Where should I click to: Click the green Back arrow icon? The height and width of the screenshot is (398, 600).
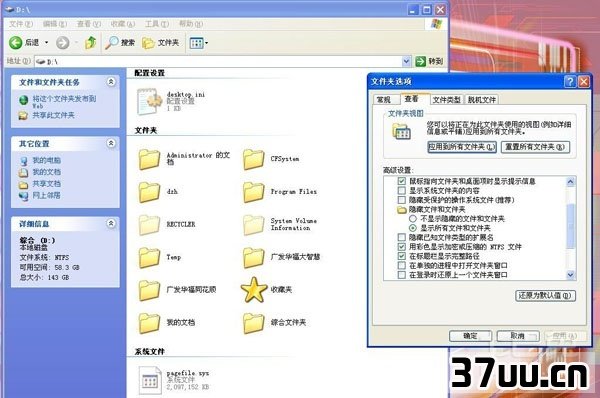(x=15, y=42)
